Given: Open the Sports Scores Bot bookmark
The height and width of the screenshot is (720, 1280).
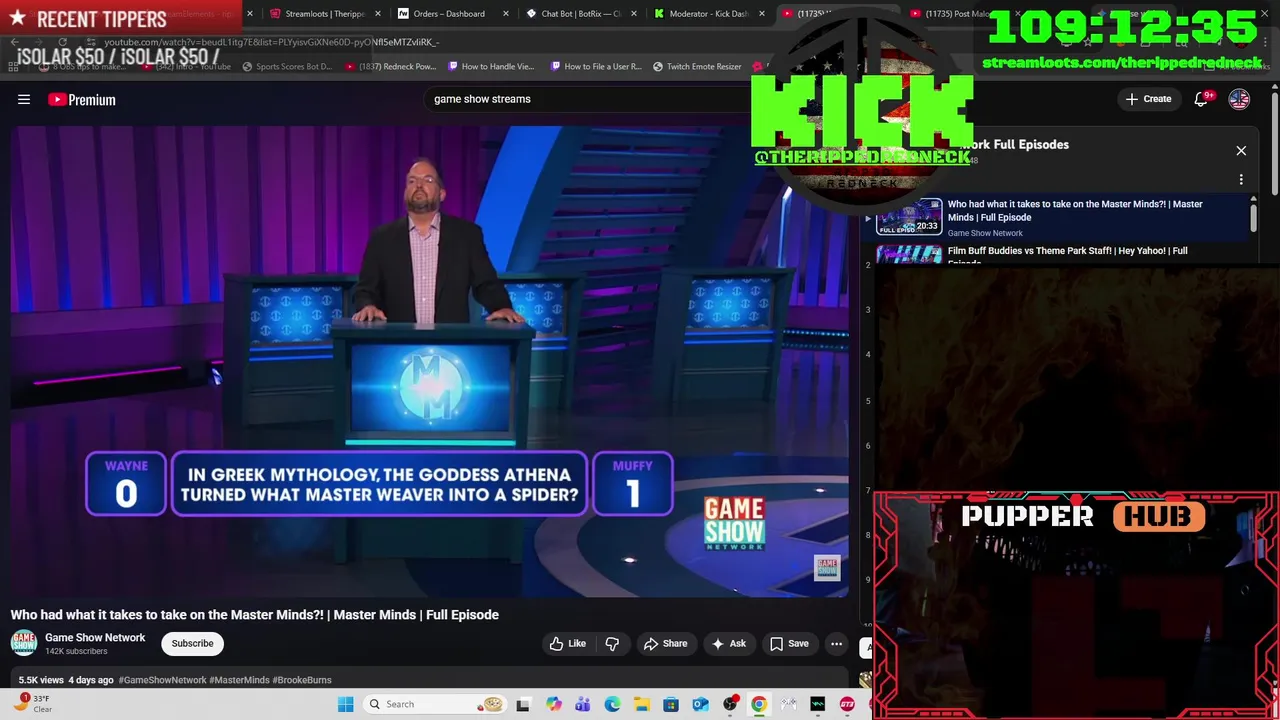Looking at the screenshot, I should 287,67.
